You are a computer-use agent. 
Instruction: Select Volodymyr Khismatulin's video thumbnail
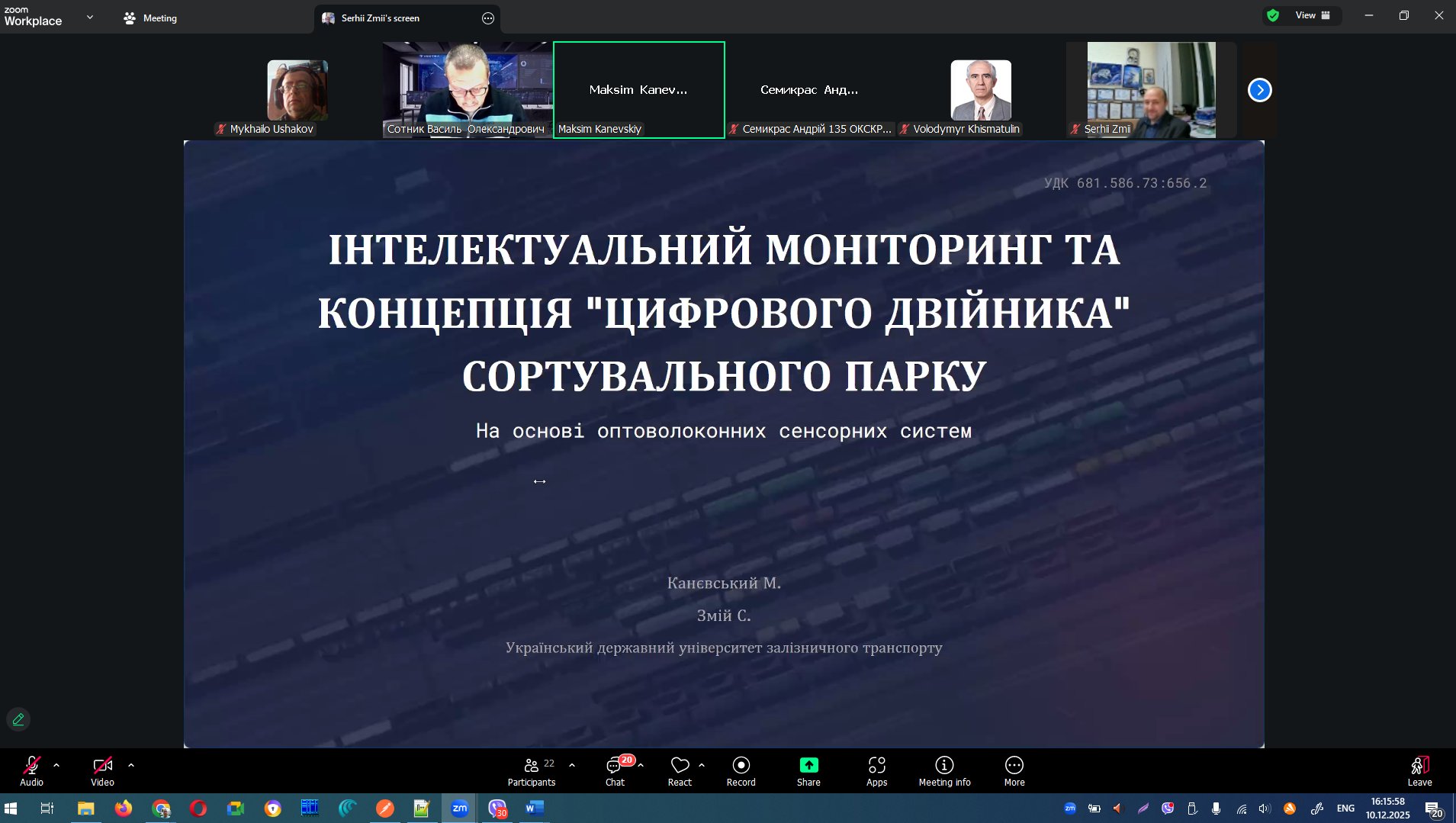(980, 90)
